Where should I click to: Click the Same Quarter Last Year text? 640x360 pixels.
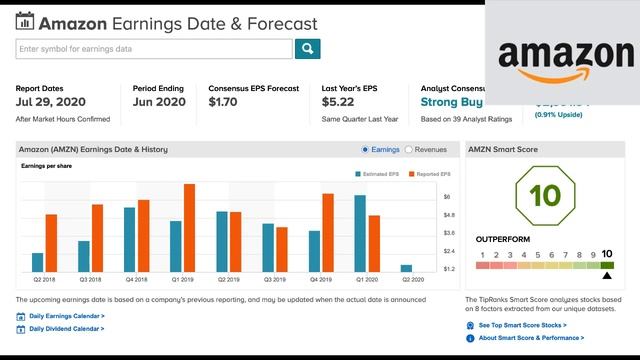[360, 119]
